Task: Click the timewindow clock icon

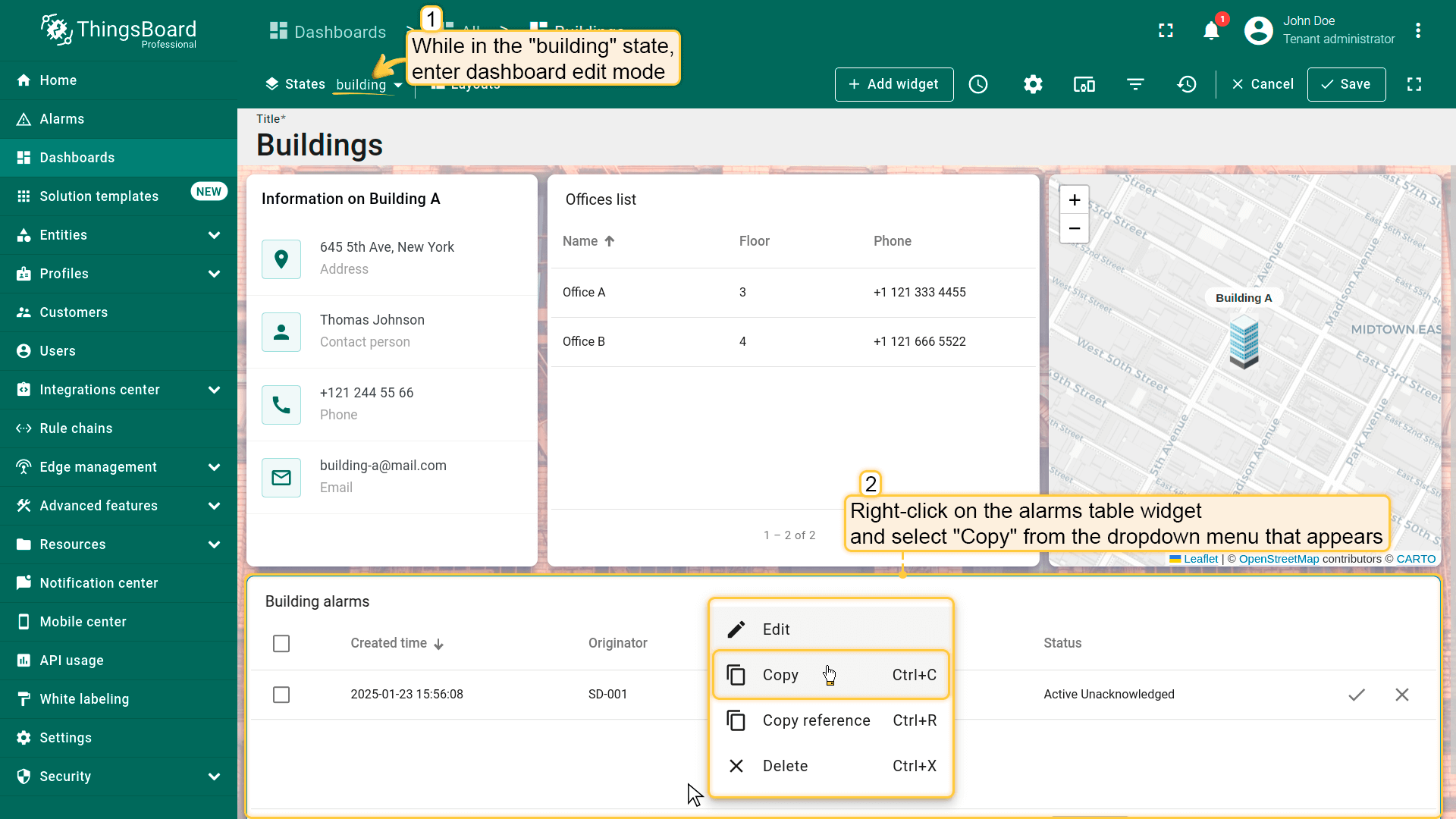Action: tap(978, 84)
